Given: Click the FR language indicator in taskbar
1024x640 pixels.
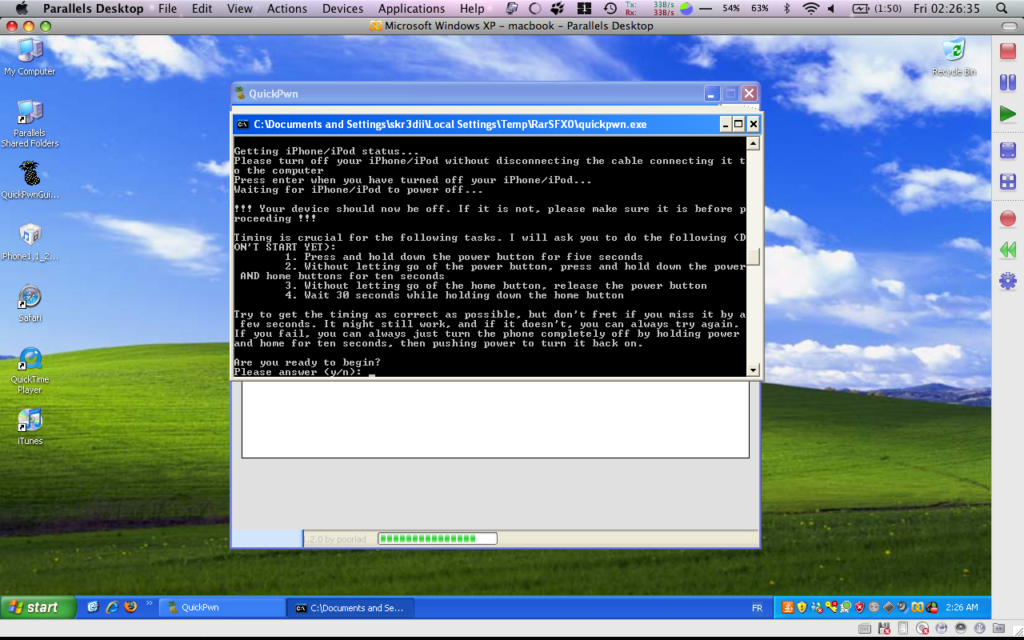Looking at the screenshot, I should pos(757,607).
